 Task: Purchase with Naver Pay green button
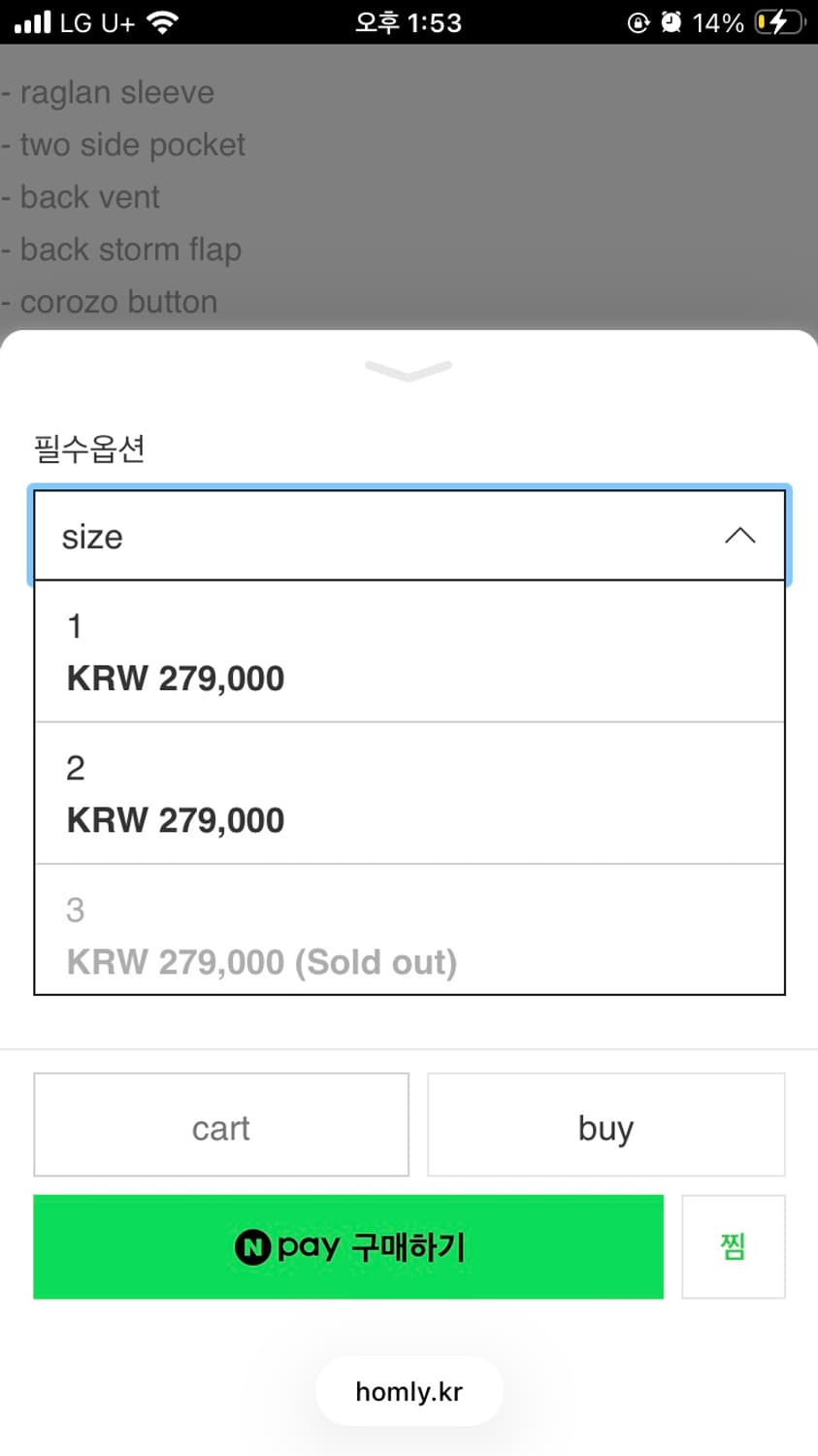pos(348,1247)
